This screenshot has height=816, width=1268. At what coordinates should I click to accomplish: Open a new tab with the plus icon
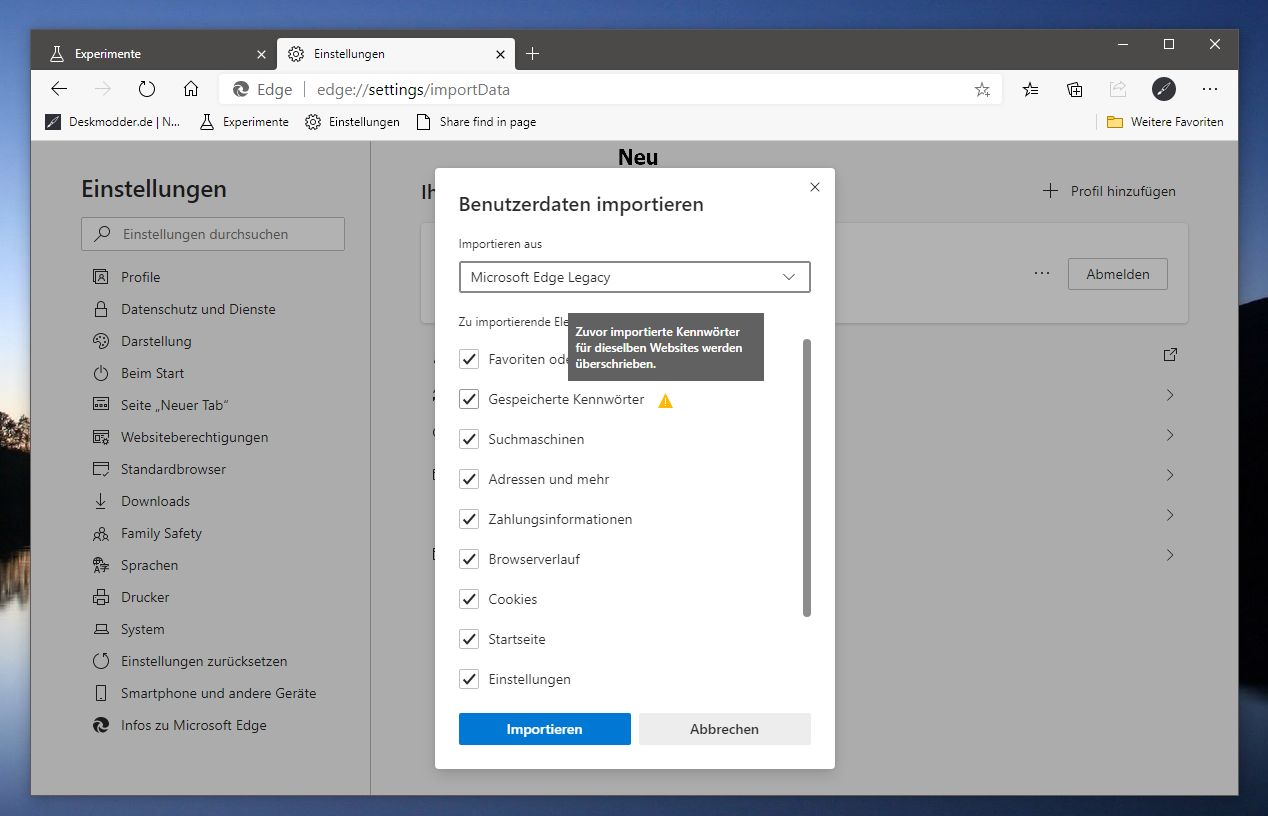[533, 54]
